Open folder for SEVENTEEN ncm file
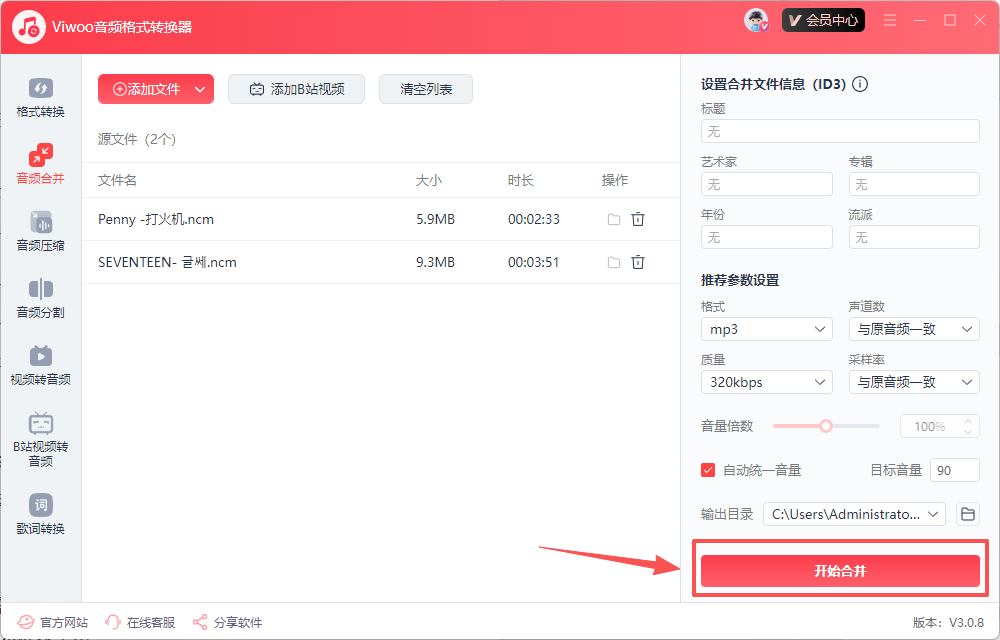Viewport: 1000px width, 640px height. [x=614, y=262]
